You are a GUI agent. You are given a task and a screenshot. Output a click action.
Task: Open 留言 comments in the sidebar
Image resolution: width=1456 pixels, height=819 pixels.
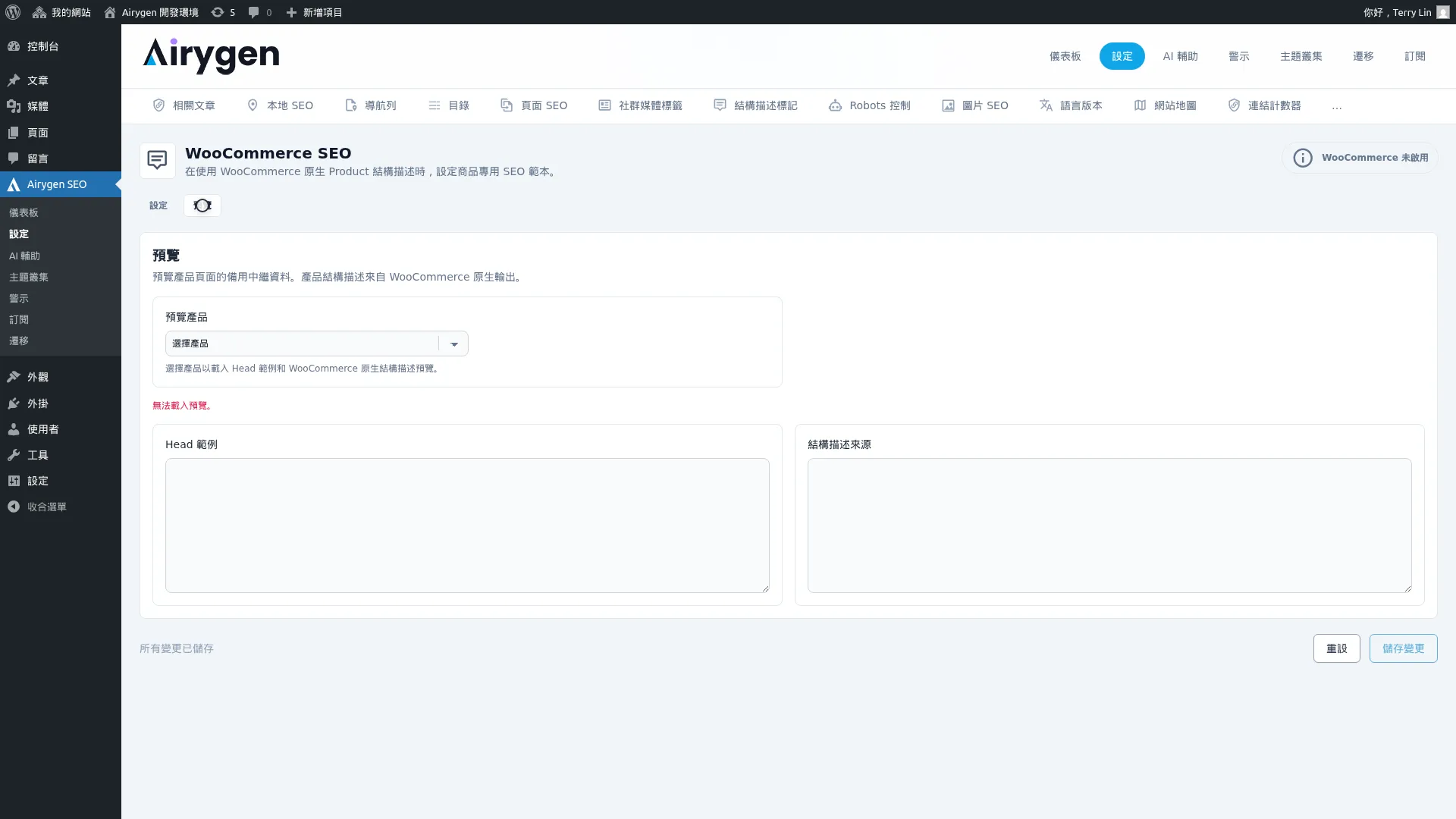61,158
